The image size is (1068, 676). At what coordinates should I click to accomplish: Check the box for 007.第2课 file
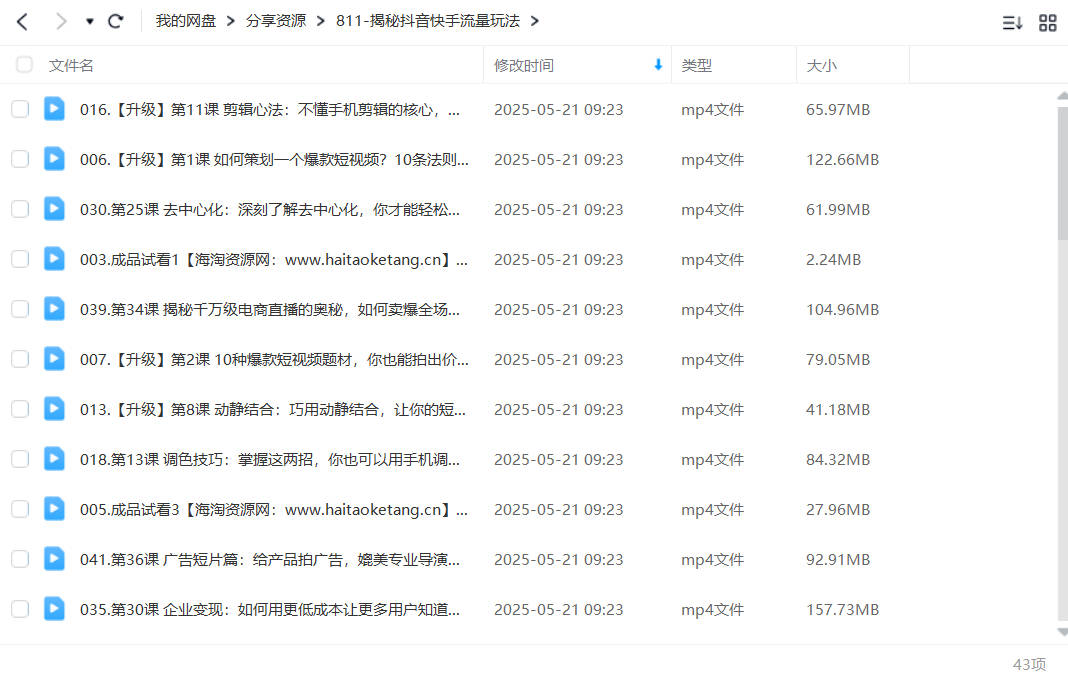point(20,359)
